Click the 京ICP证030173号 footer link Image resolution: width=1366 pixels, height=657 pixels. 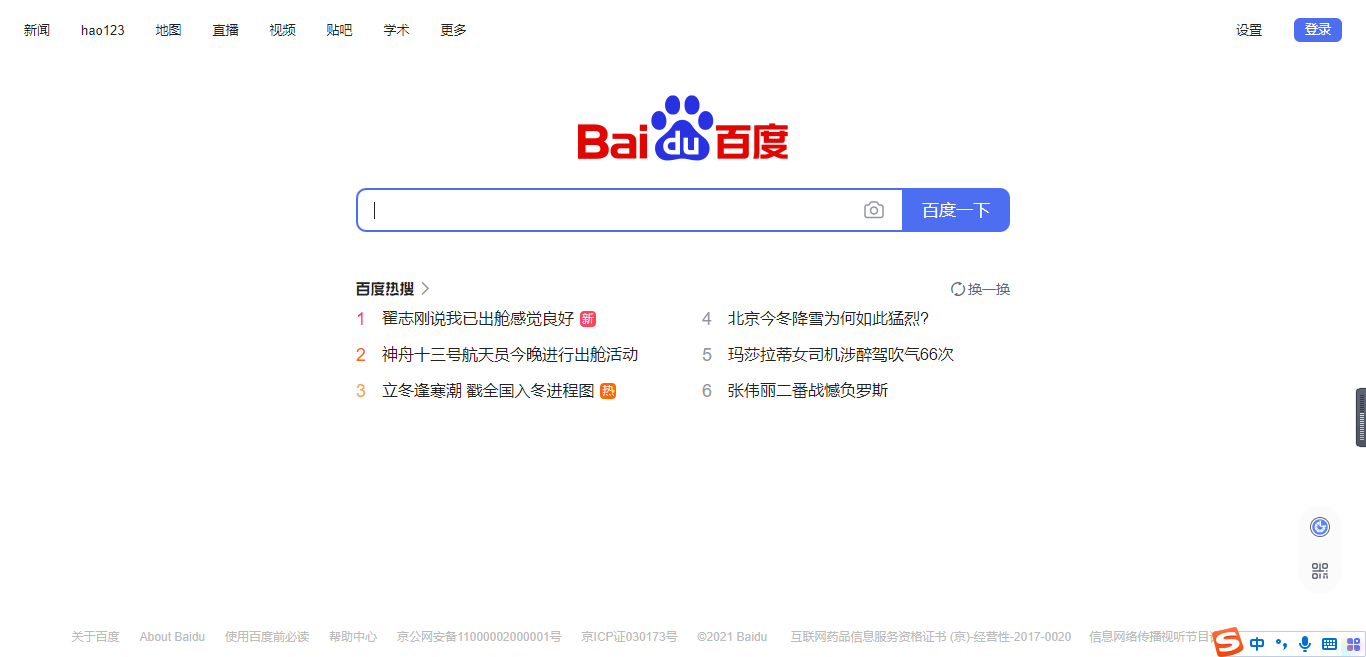click(x=629, y=637)
